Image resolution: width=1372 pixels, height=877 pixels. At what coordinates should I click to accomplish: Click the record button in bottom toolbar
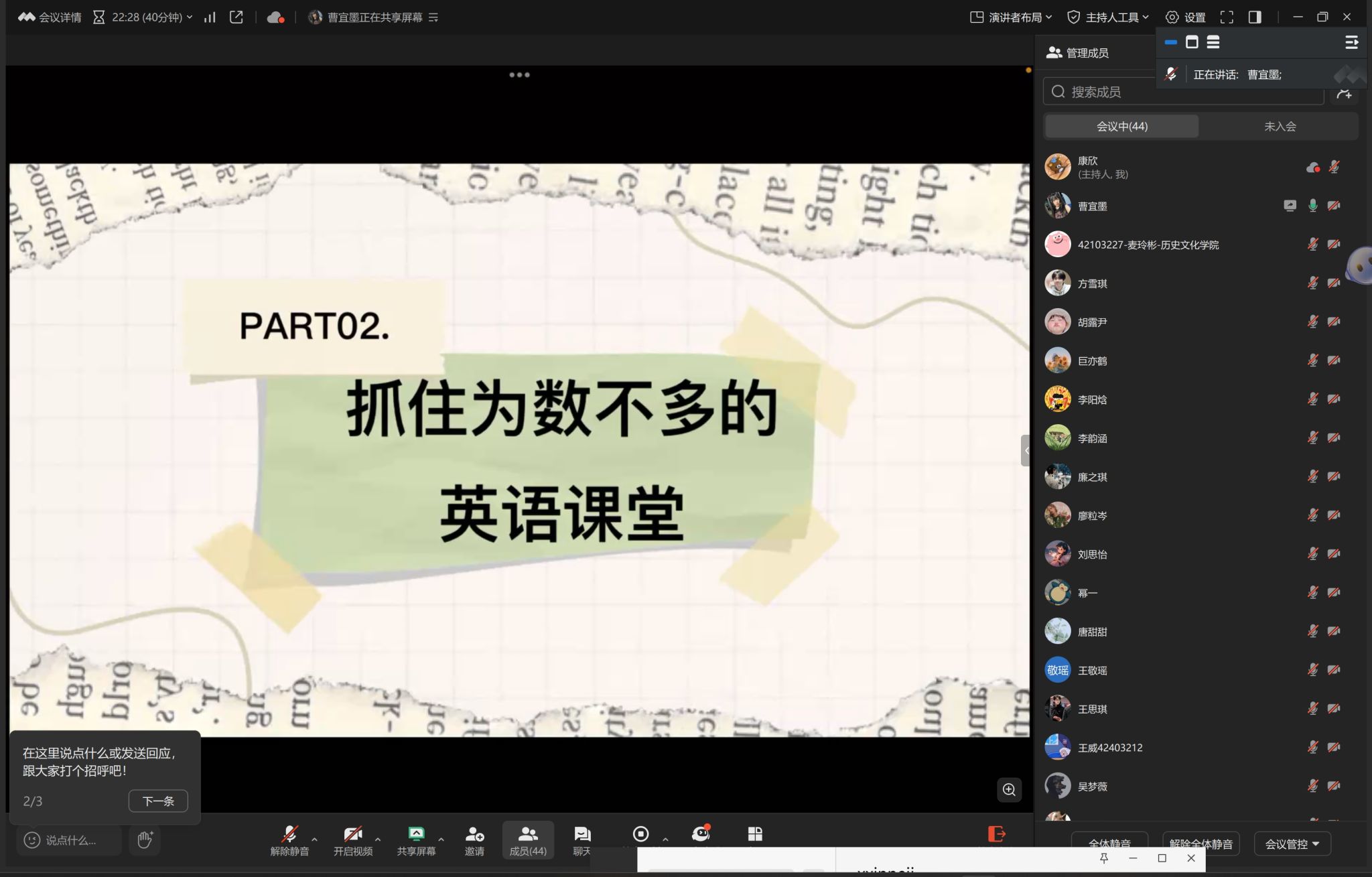click(640, 833)
